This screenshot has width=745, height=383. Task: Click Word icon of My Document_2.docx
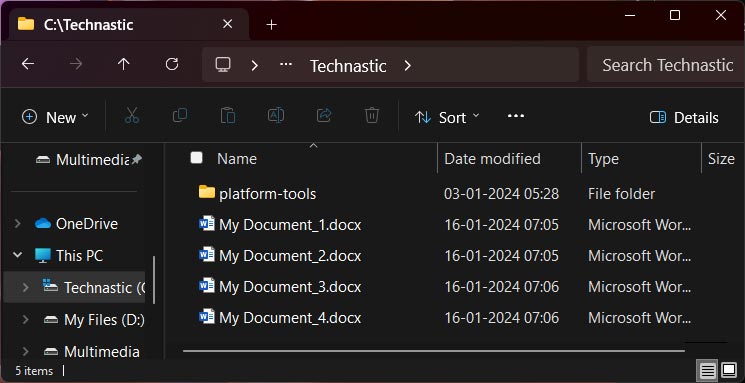[207, 255]
